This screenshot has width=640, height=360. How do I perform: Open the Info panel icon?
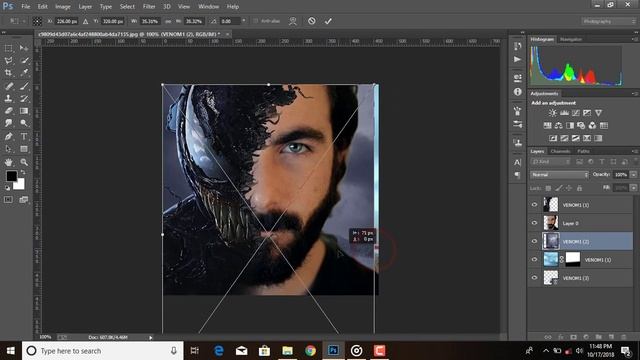pos(518,92)
